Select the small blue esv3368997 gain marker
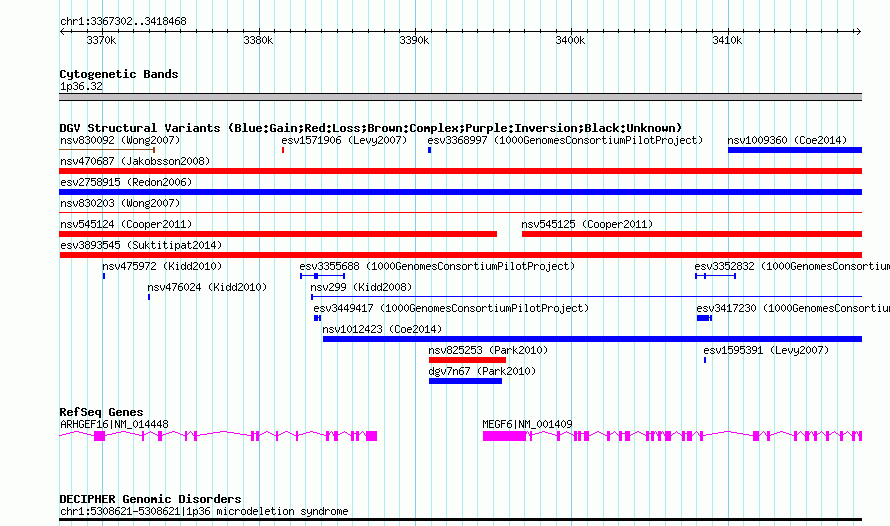 430,150
